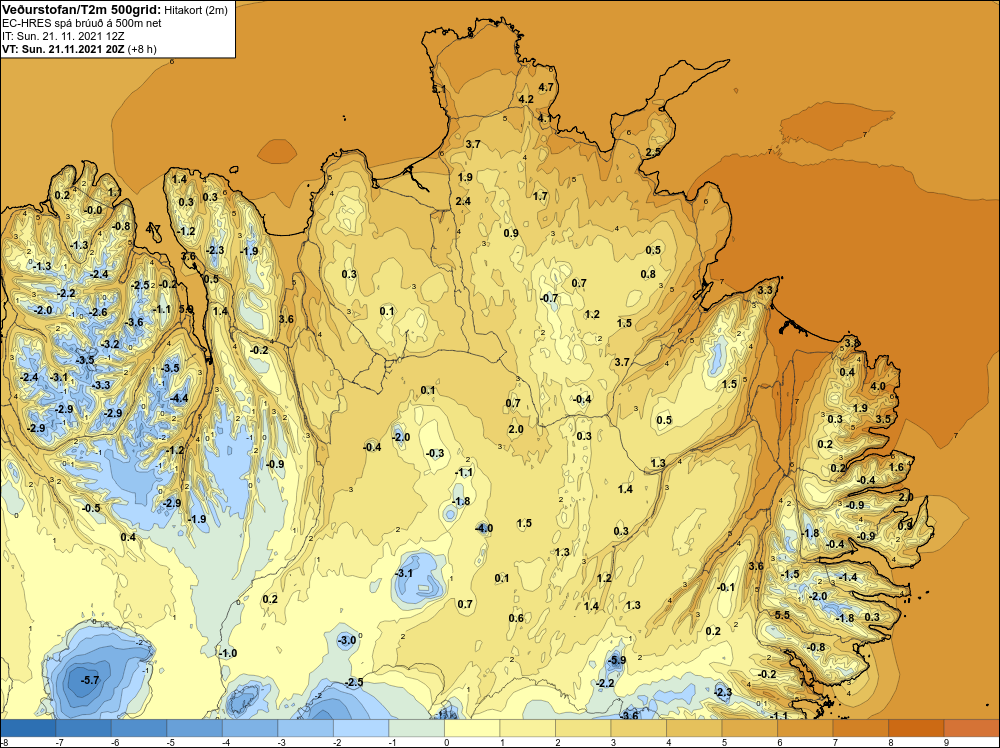Image resolution: width=1000 pixels, height=748 pixels.
Task: Click the '4.0' temperature value
Action: [x=878, y=386]
